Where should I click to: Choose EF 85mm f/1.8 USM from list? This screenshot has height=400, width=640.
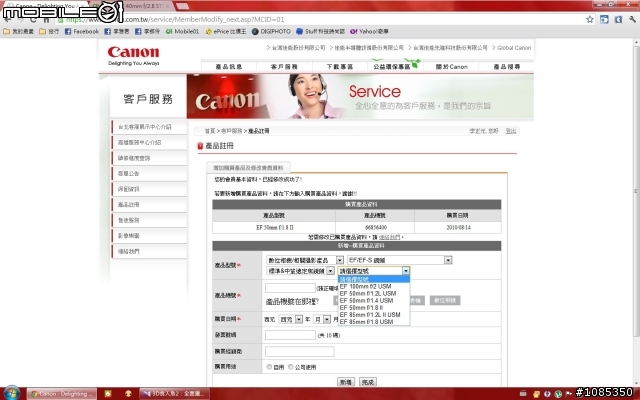[373, 322]
